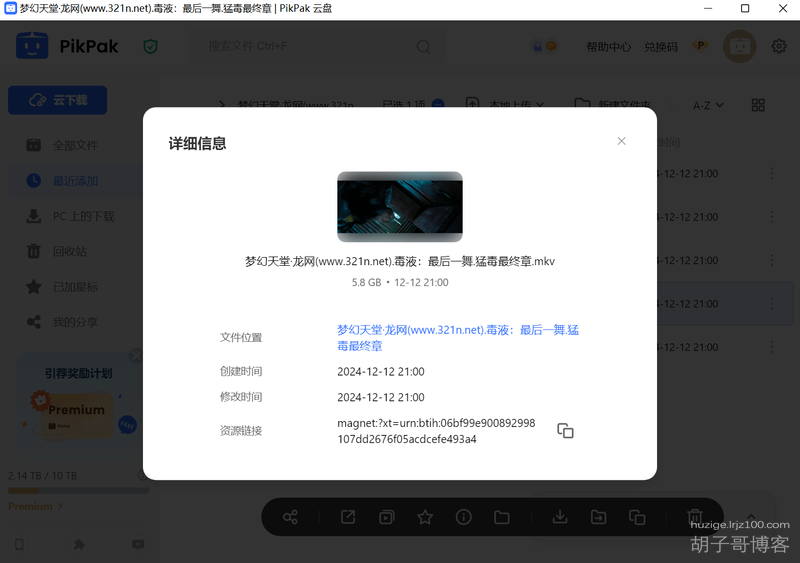This screenshot has width=800, height=563.
Task: Click the puzzle extension icon
Action: pos(79,544)
